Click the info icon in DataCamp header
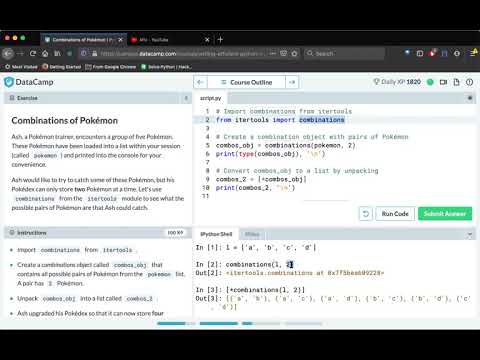480x360 pixels. pos(469,82)
